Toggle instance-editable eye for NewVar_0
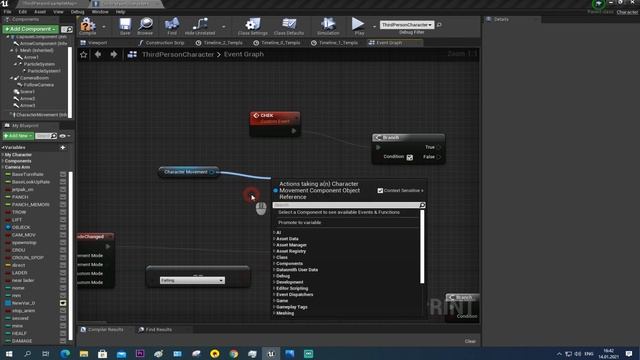This screenshot has height=360, width=640. click(63, 303)
